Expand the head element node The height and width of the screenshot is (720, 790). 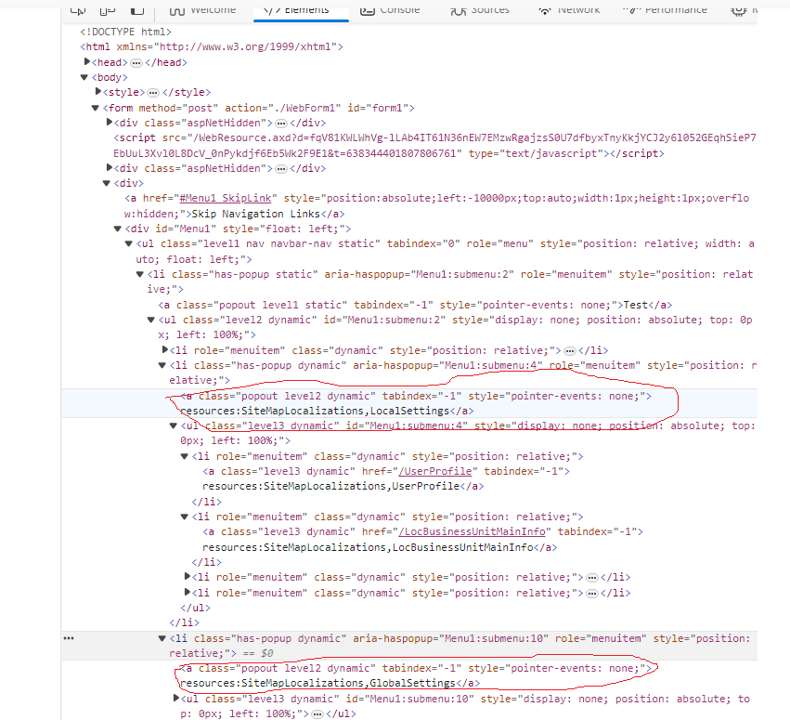[87, 61]
